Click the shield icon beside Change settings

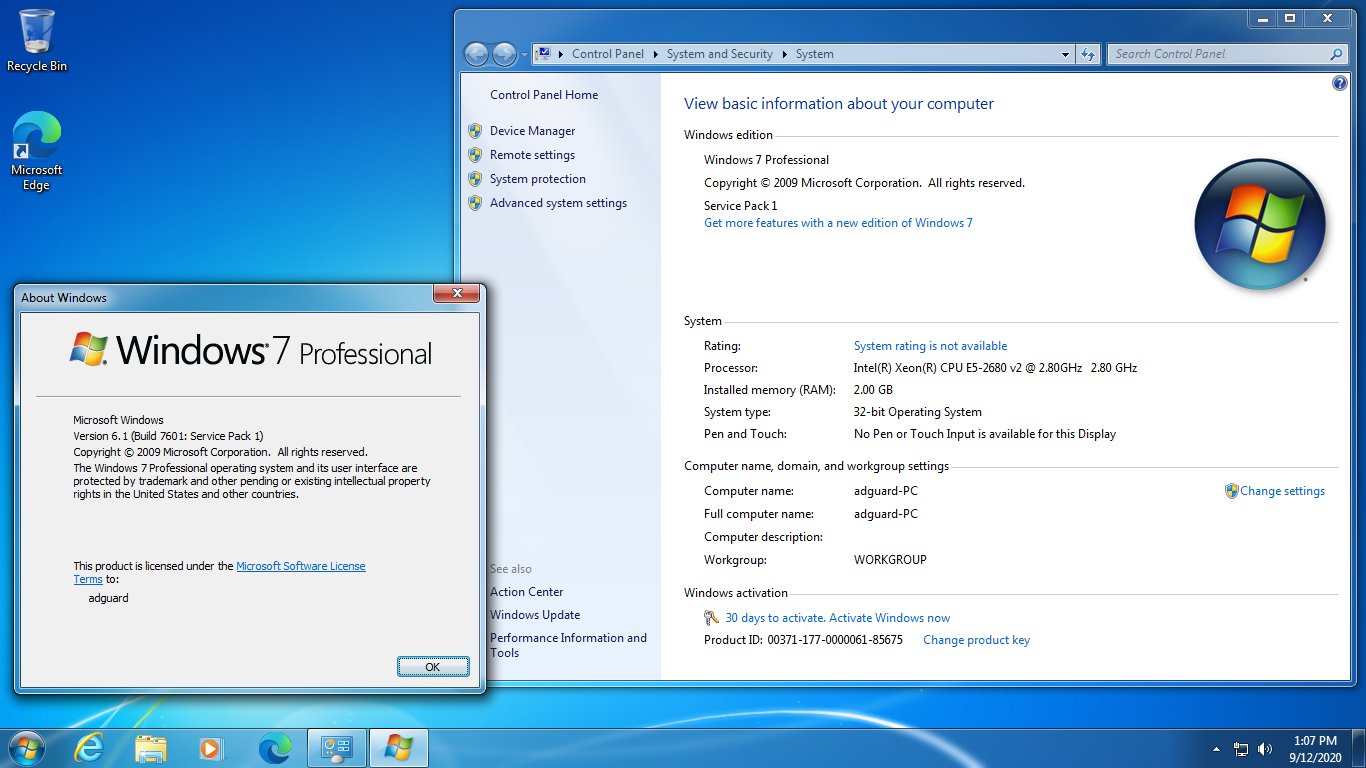(x=1232, y=491)
